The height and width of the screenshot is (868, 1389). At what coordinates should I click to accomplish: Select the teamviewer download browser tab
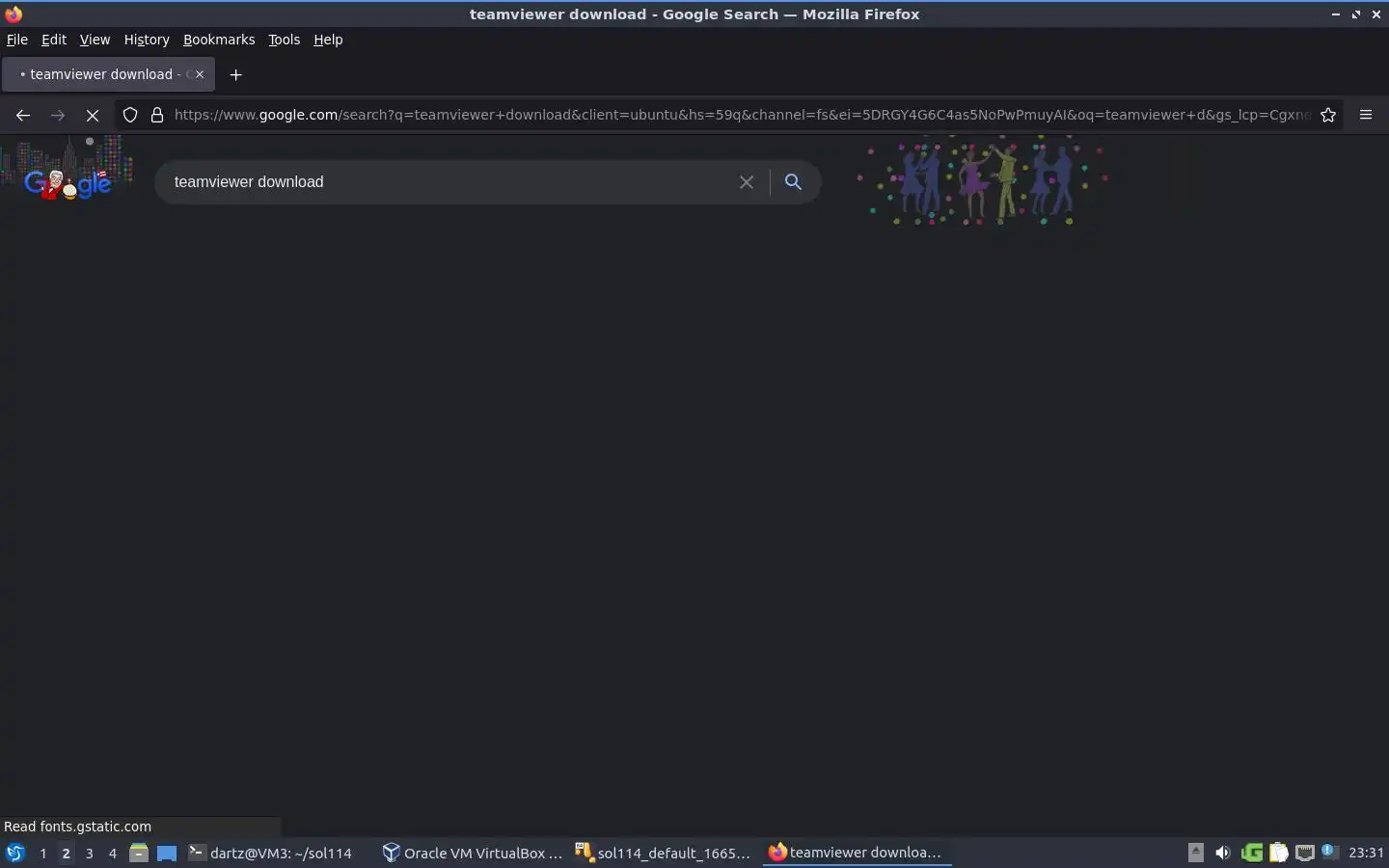pyautogui.click(x=108, y=74)
